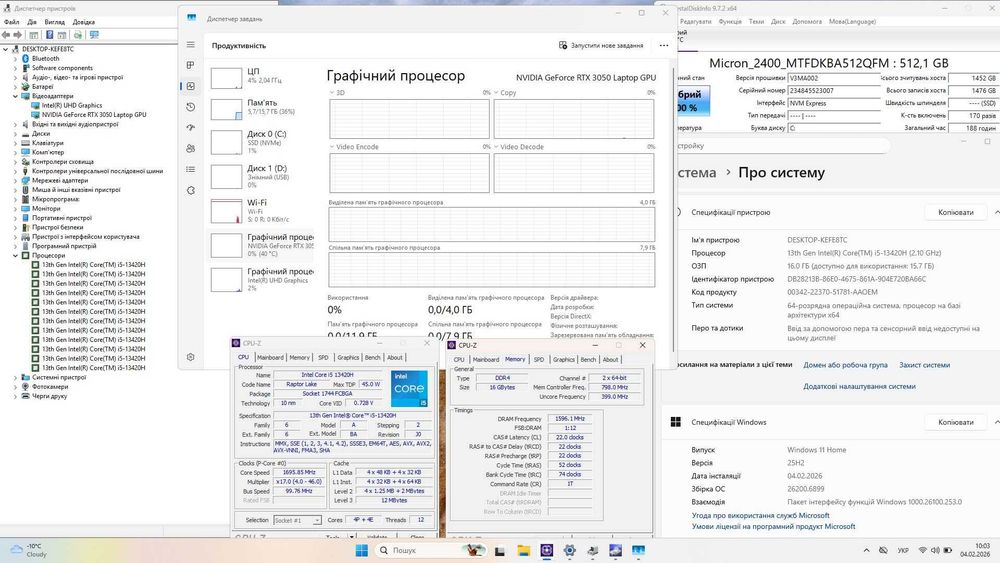This screenshot has height=563, width=1000.
Task: Expand Bluetooth node in Device Manager
Action: click(x=15, y=58)
